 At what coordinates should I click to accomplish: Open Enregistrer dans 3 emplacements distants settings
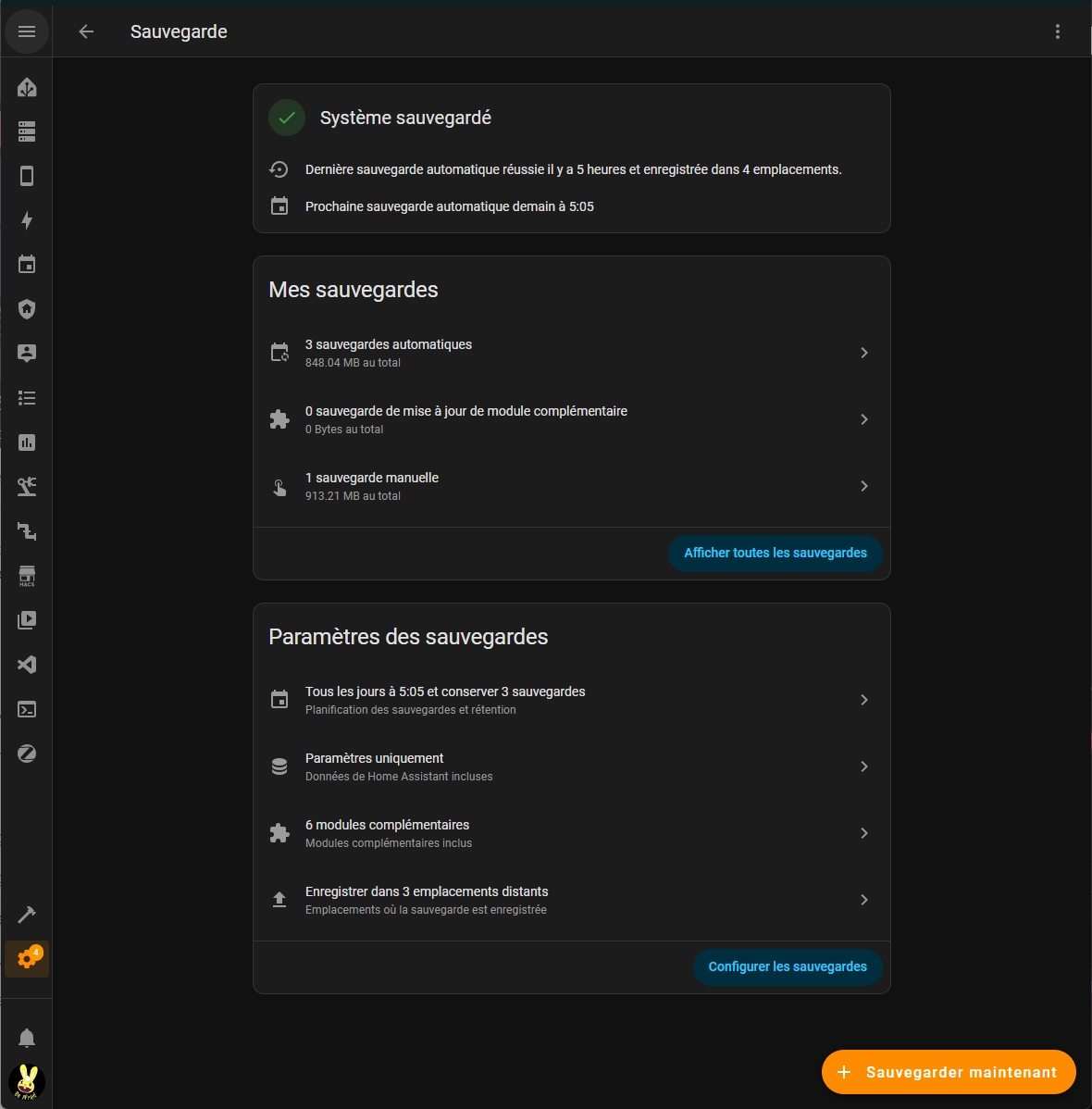point(571,899)
